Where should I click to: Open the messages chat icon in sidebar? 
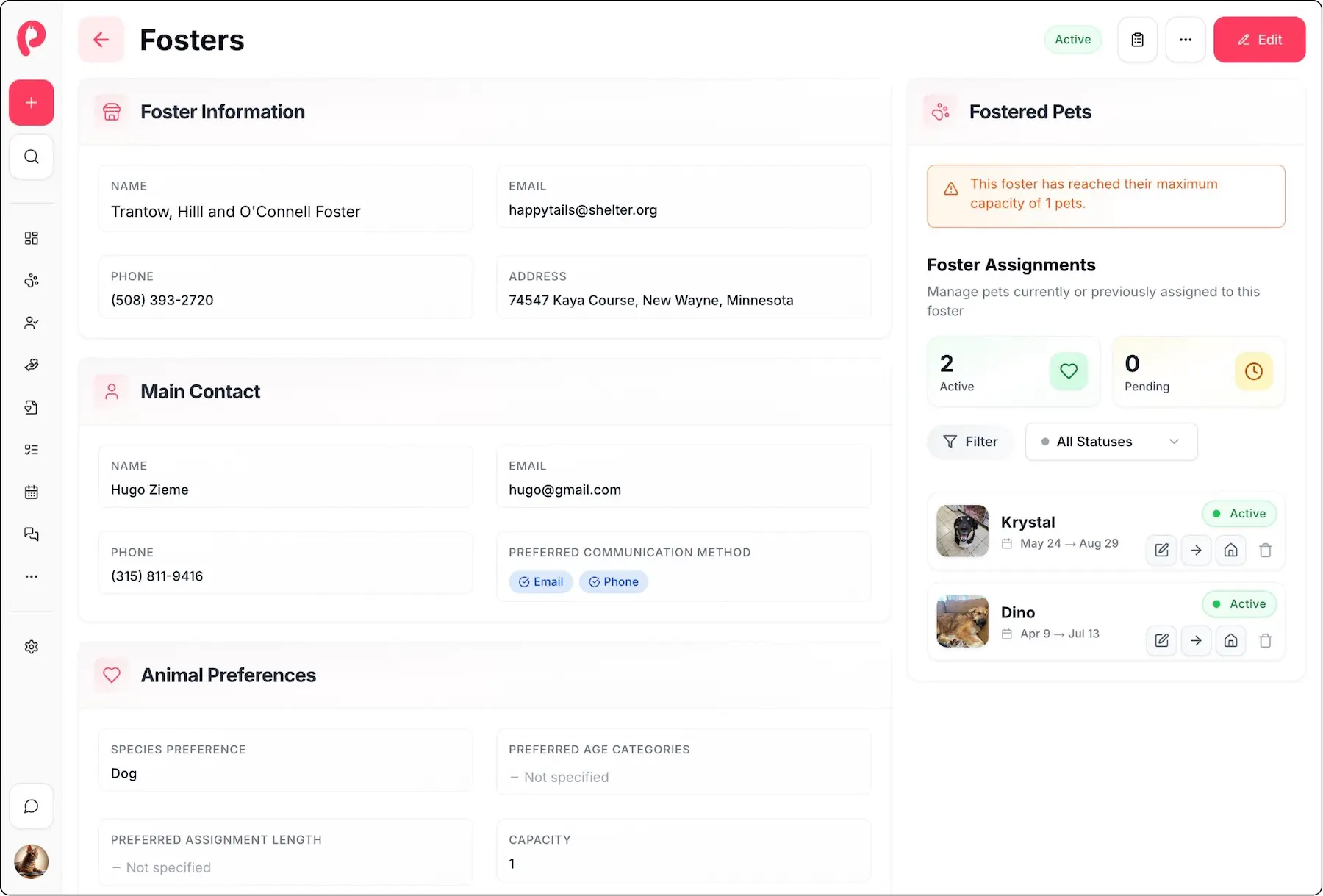31,534
